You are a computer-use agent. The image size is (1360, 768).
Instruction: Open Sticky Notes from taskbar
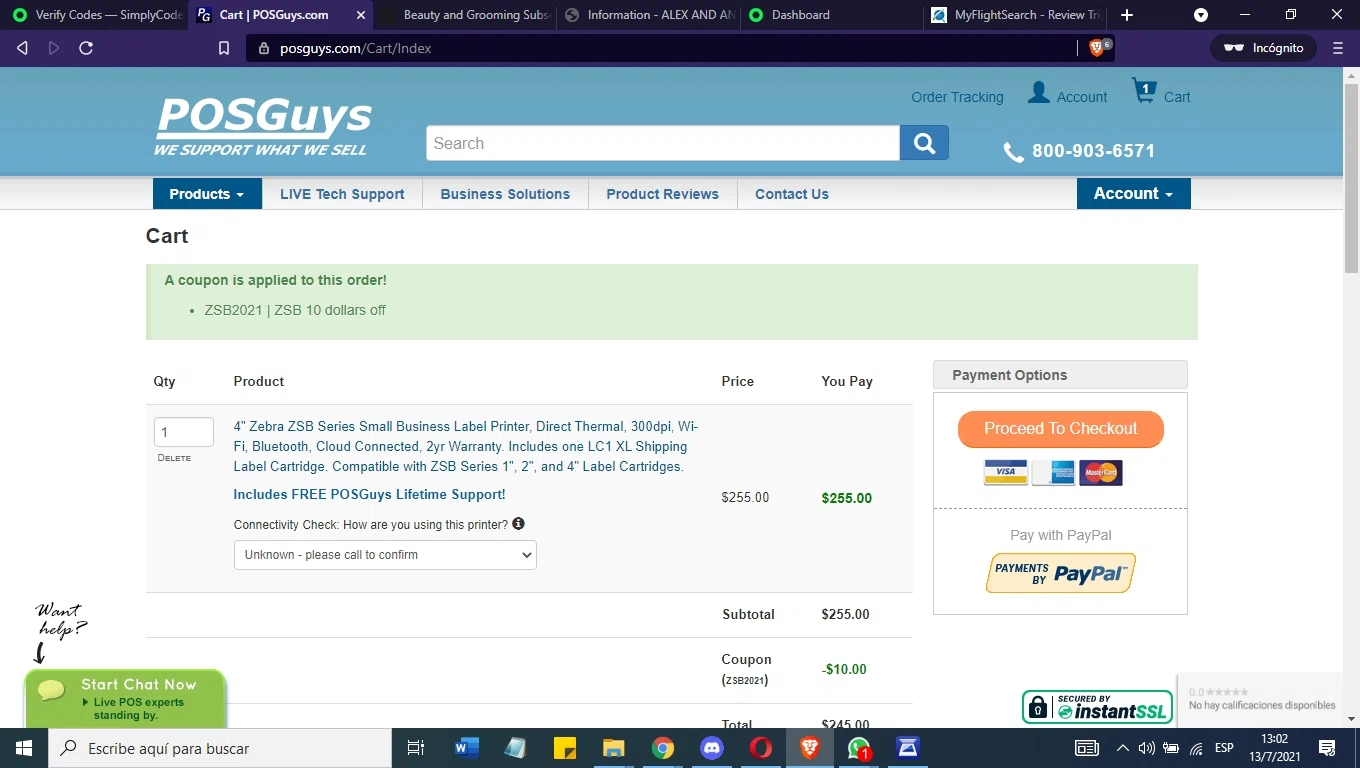pos(564,748)
